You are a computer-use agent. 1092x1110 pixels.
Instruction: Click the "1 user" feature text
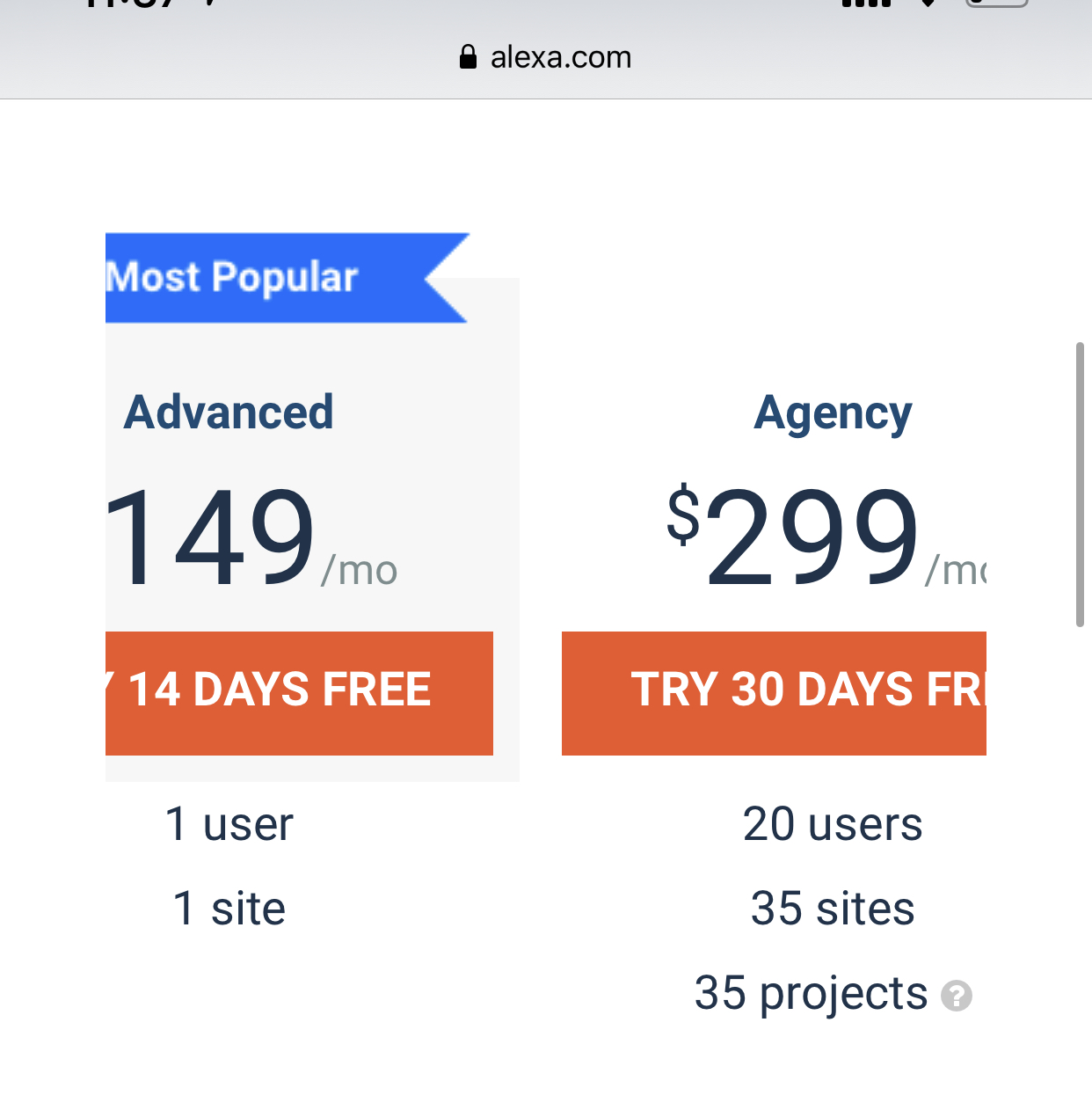229,824
